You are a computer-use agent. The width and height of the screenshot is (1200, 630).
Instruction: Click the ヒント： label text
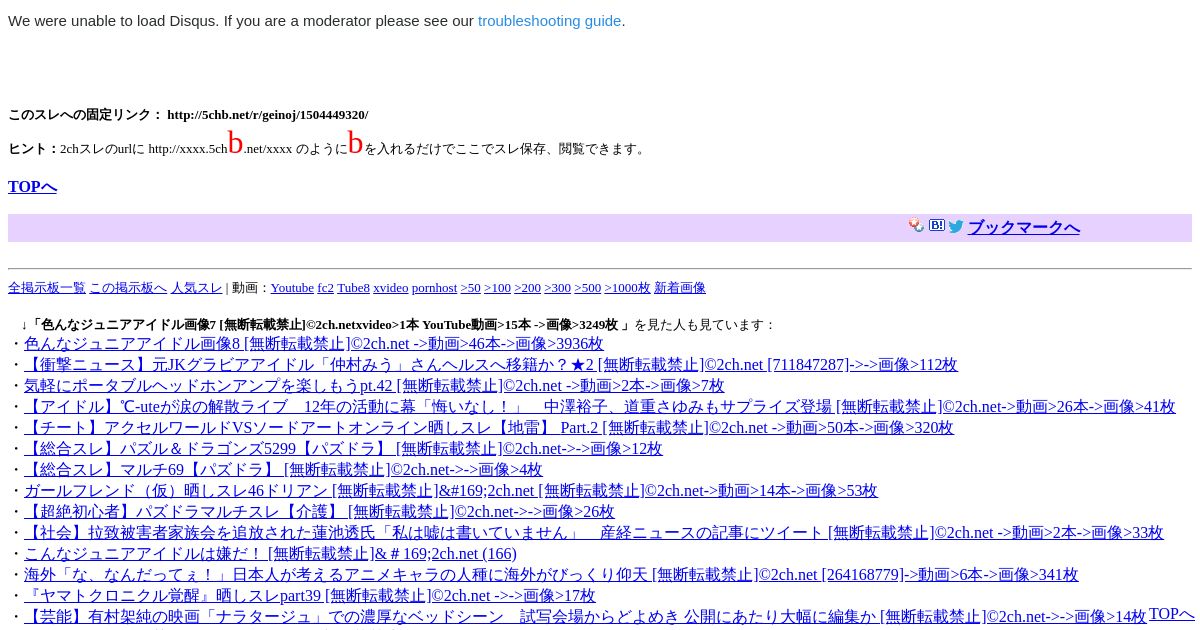(x=34, y=149)
